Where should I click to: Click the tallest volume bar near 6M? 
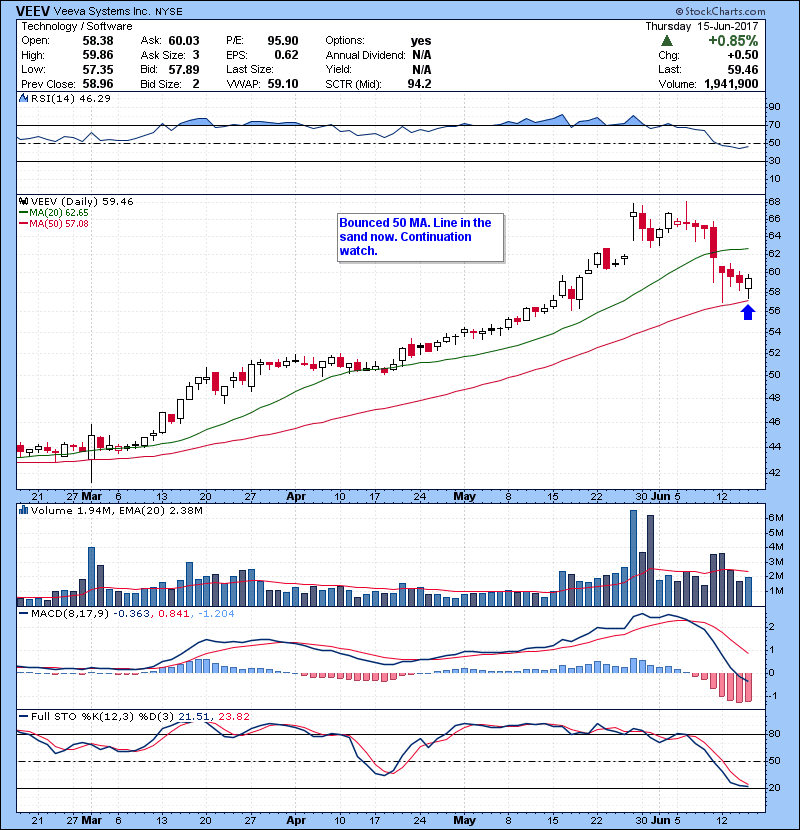[633, 558]
